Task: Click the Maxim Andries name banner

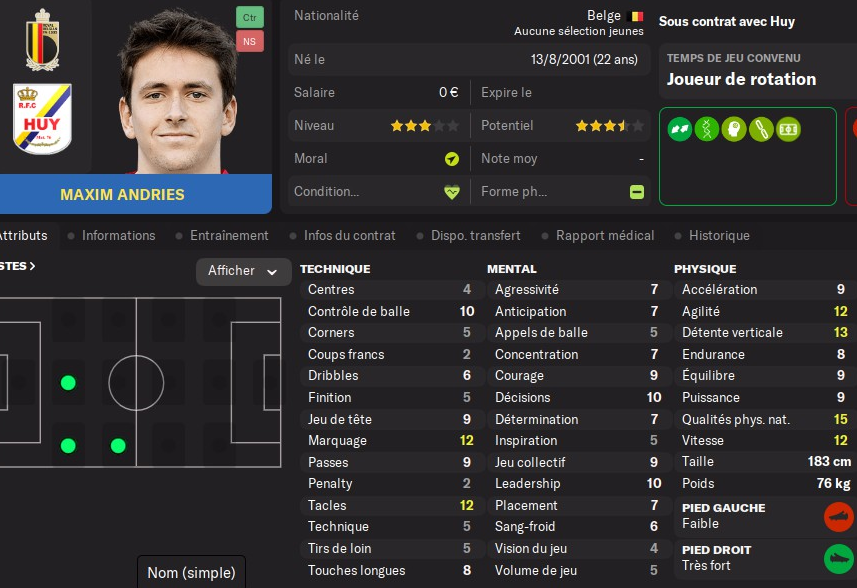Action: click(x=122, y=194)
